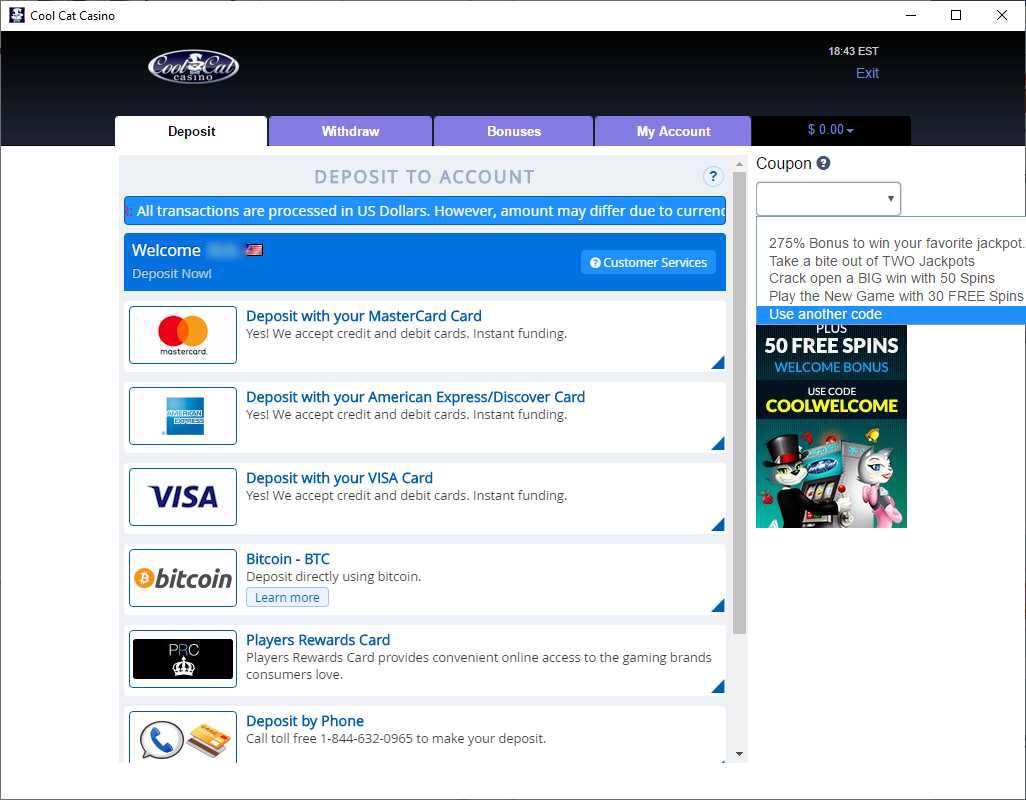Switch to the Withdraw tab

coord(350,131)
